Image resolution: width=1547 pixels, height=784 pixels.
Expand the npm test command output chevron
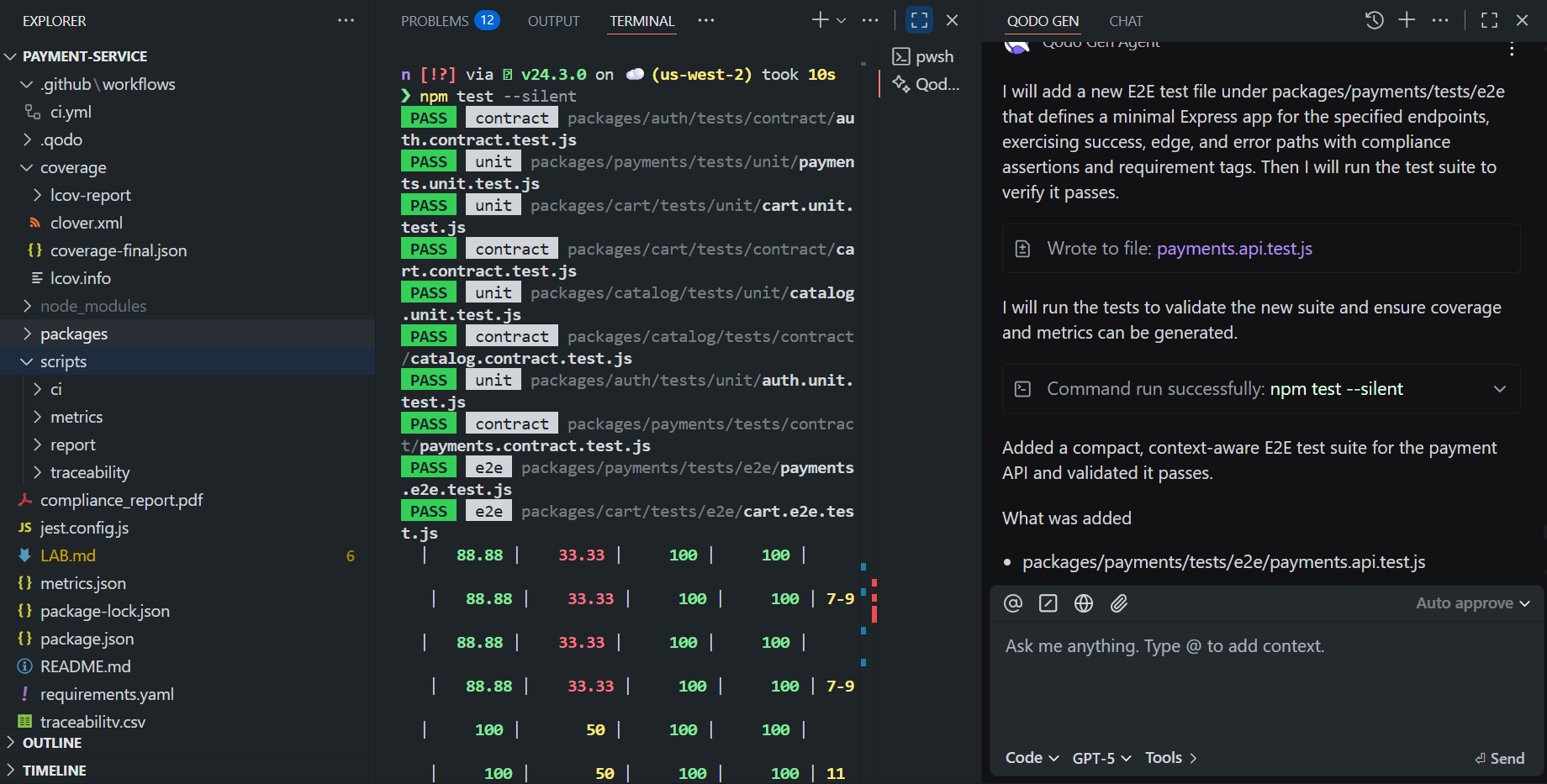coord(1500,388)
